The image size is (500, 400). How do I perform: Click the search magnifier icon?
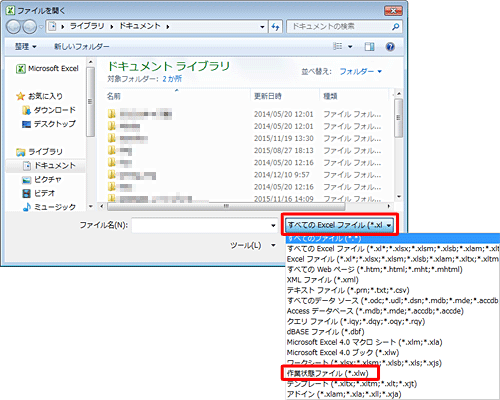pyautogui.click(x=395, y=27)
